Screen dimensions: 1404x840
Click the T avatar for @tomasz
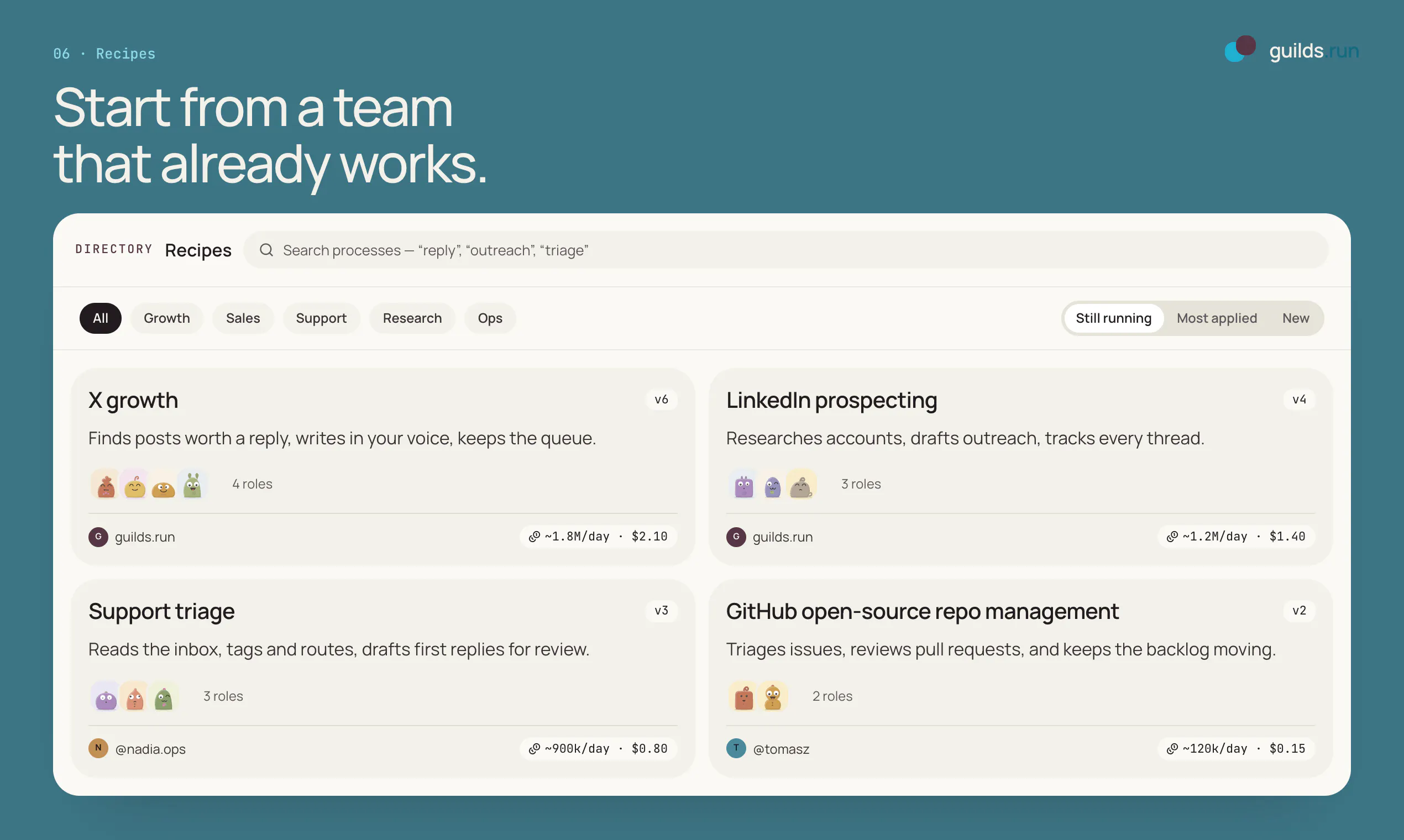point(736,748)
